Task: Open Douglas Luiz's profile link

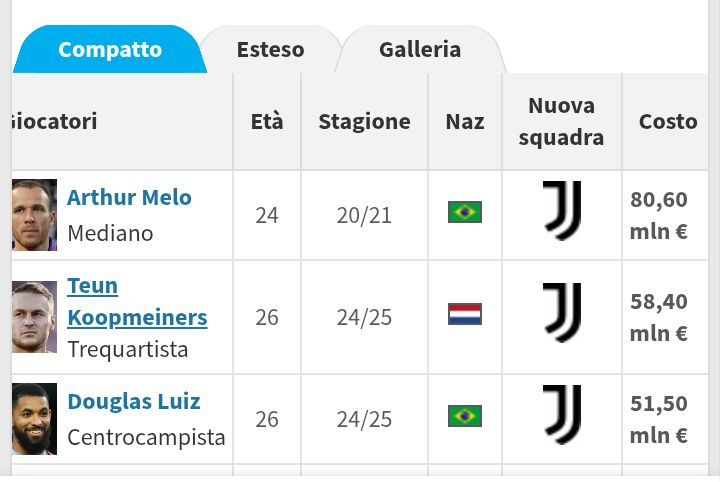Action: tap(134, 402)
